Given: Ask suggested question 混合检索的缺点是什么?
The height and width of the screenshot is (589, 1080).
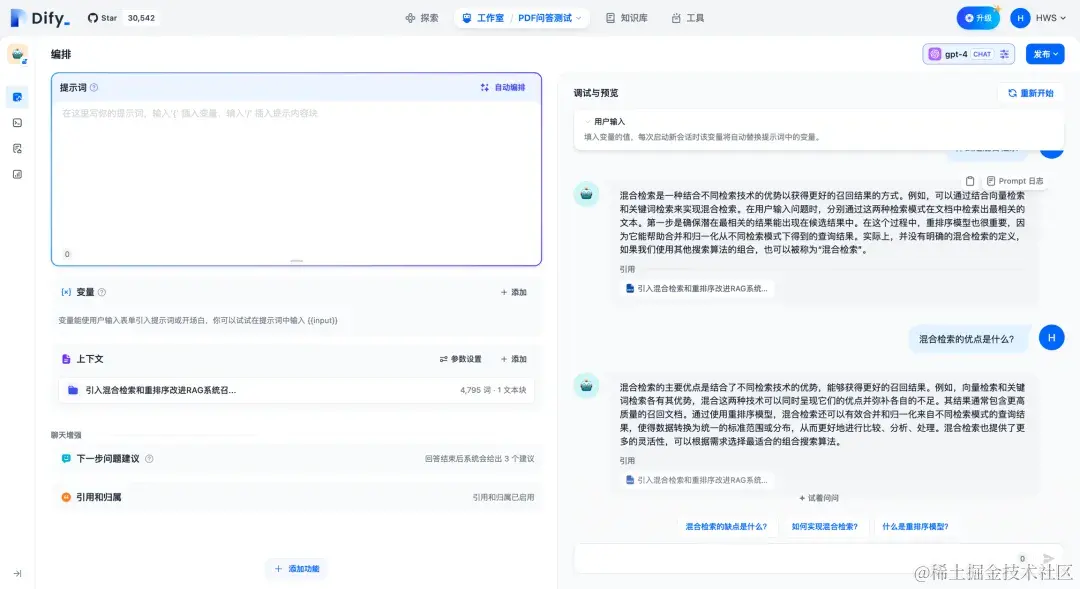Looking at the screenshot, I should [726, 526].
